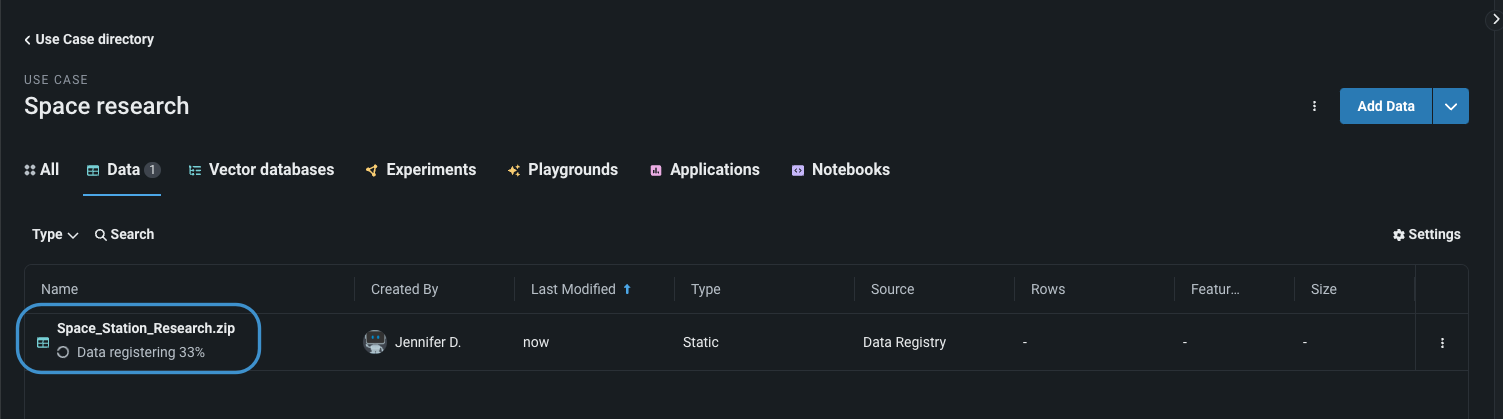Open the Space_Station_Research.zip dataset

click(x=146, y=328)
